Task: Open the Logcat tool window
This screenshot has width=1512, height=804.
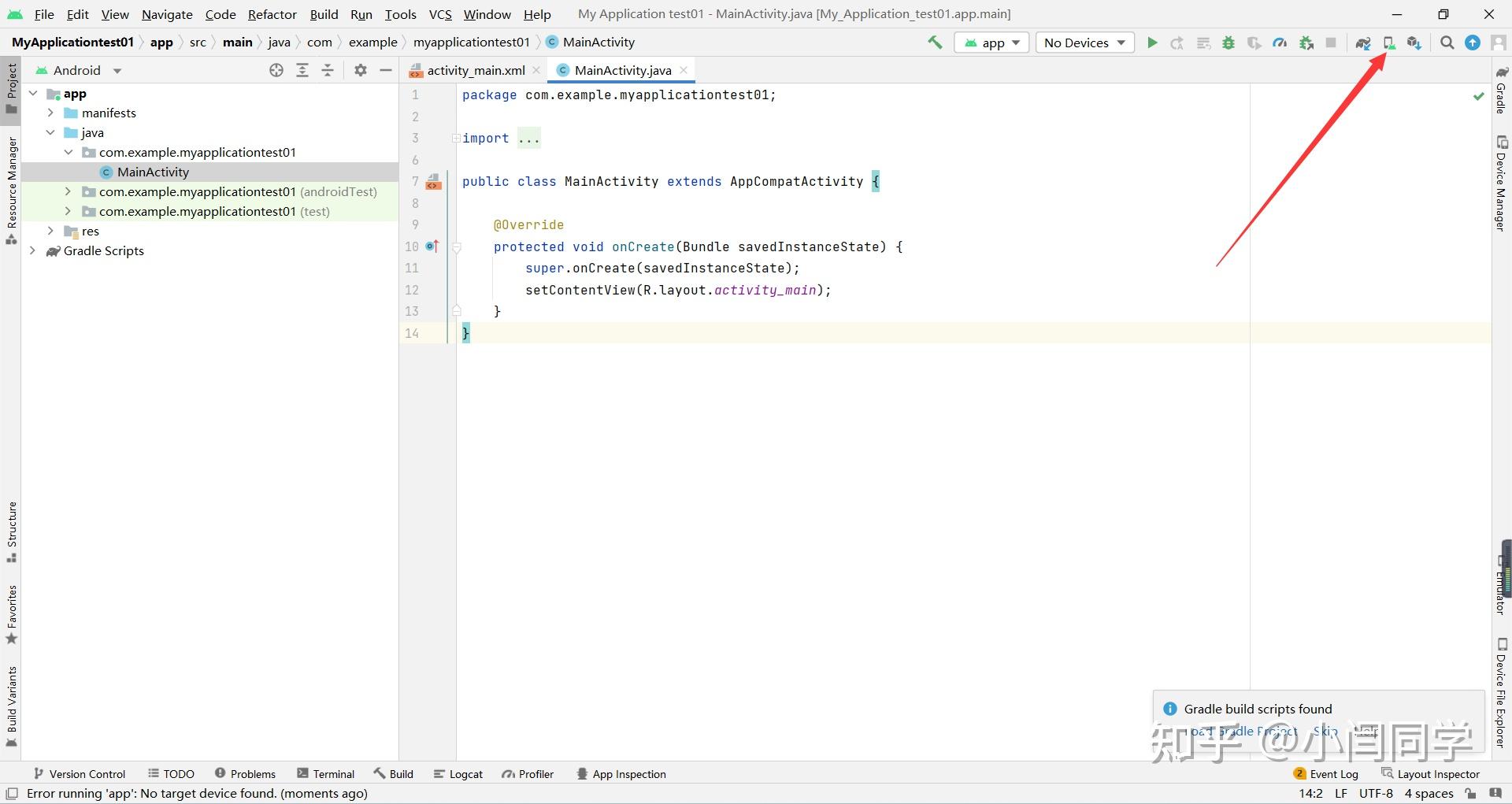Action: [x=458, y=774]
